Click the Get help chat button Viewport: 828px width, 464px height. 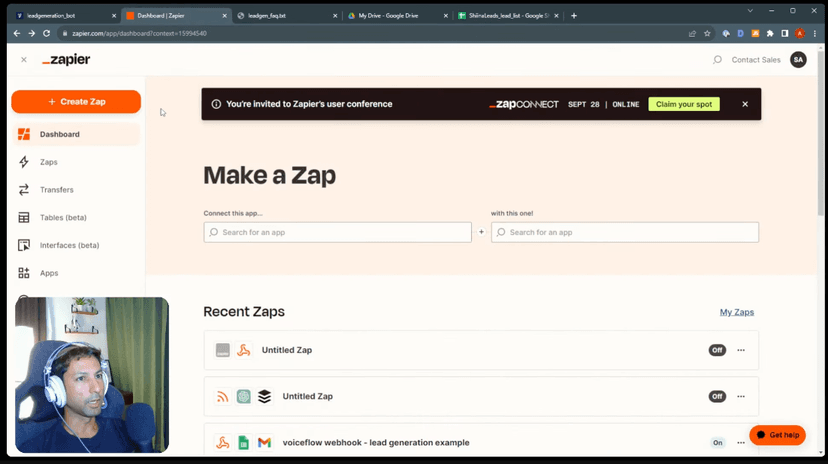tap(777, 435)
